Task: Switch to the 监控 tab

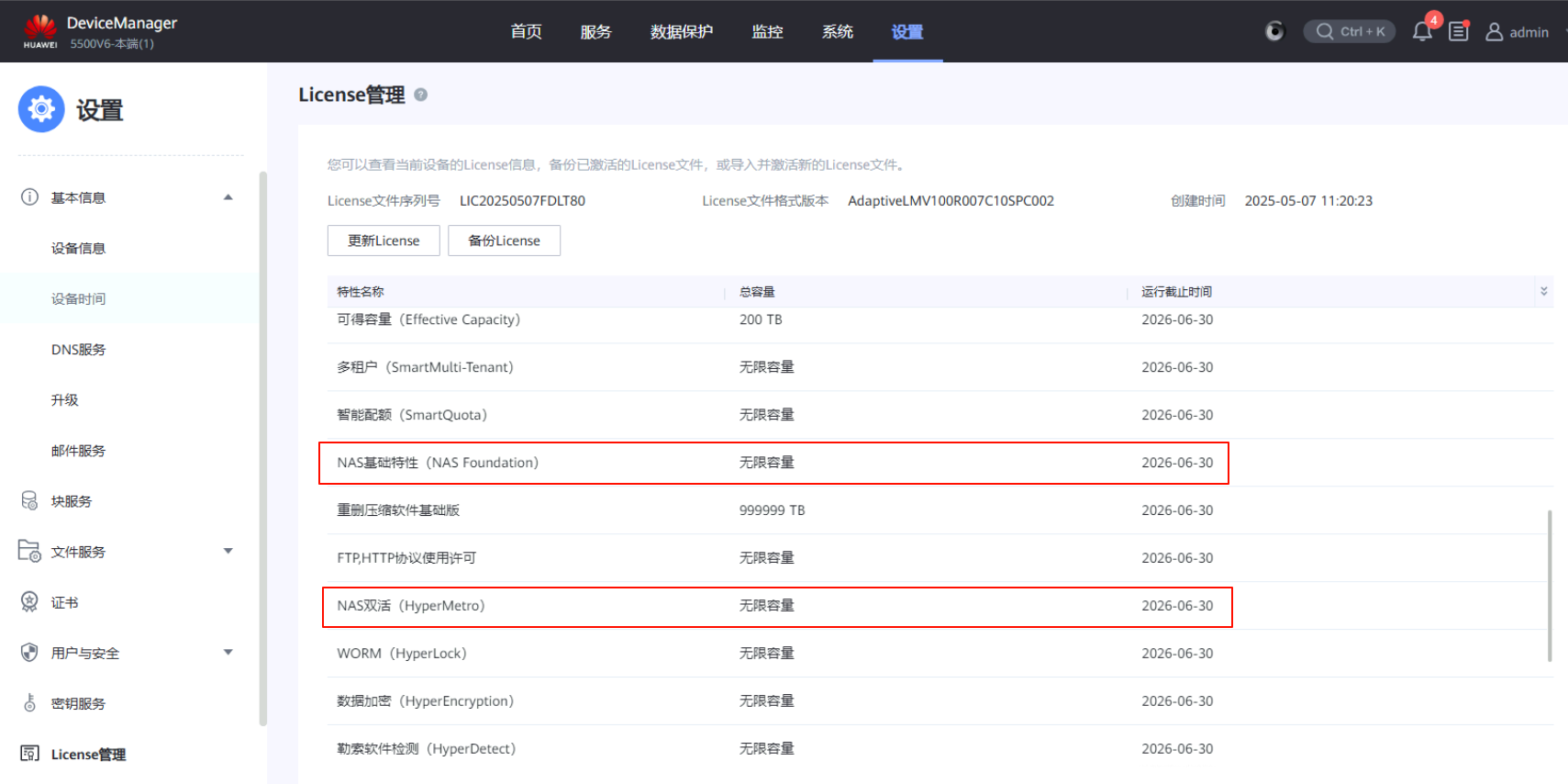Action: coord(767,32)
